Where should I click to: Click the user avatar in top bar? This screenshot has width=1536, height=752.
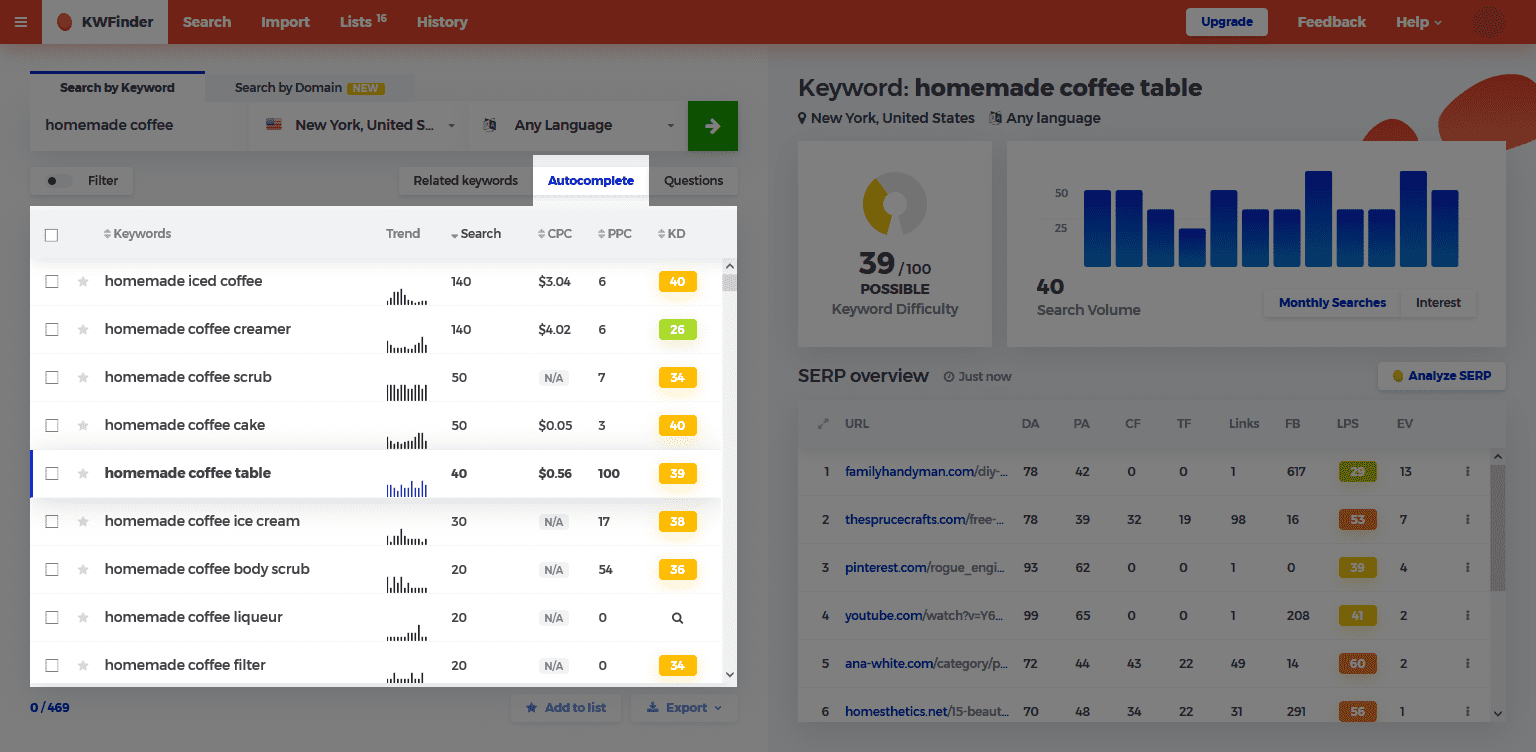pos(1488,22)
